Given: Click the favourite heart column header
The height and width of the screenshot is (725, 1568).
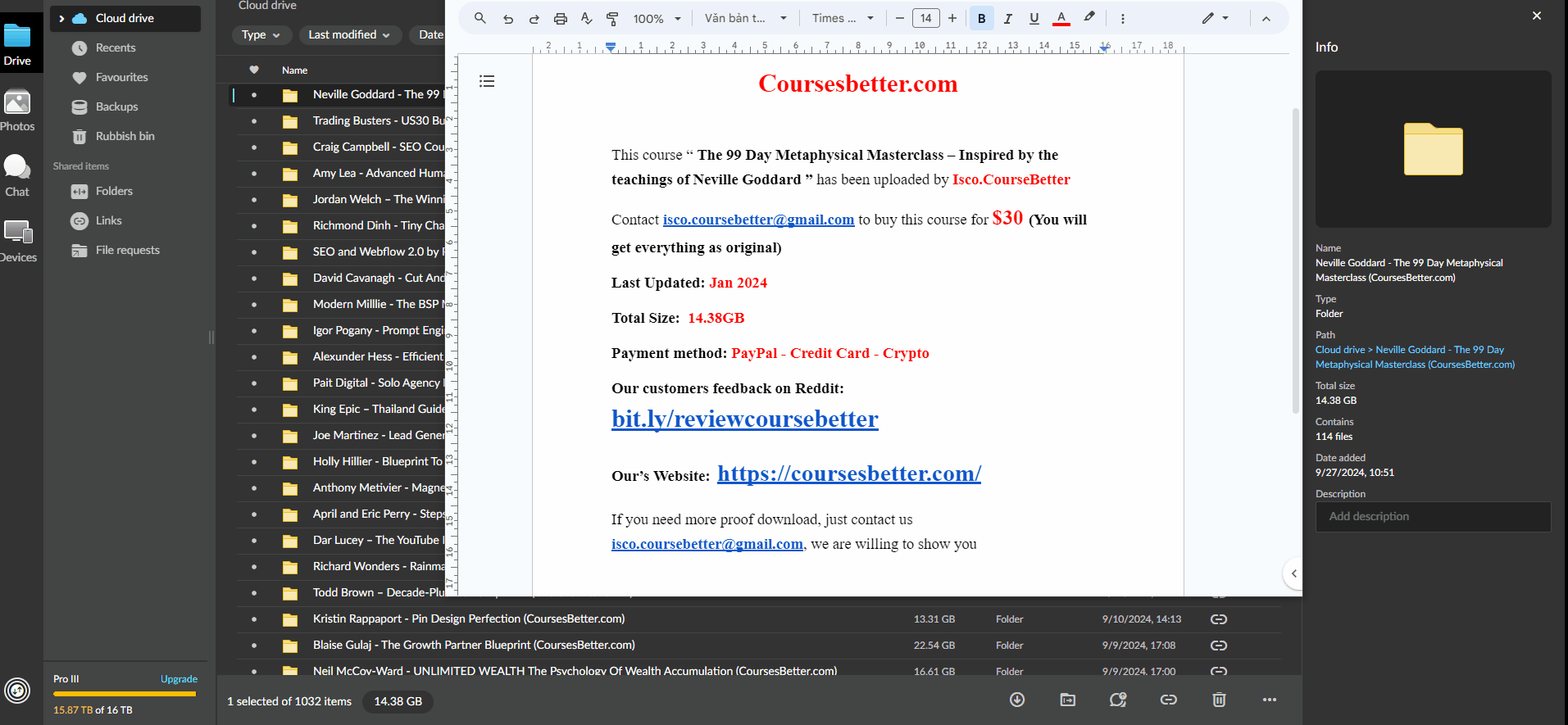Looking at the screenshot, I should tap(254, 70).
